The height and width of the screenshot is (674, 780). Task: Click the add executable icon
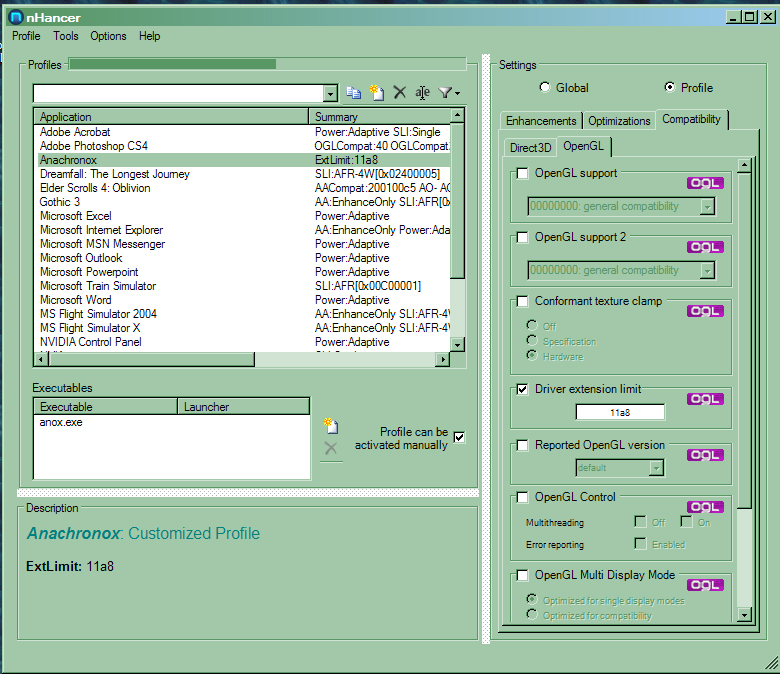[331, 426]
